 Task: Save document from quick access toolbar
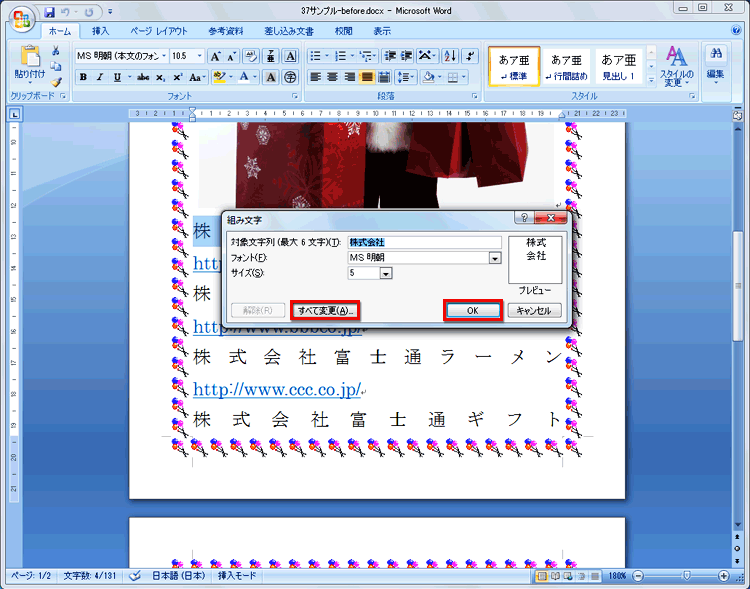tap(49, 12)
